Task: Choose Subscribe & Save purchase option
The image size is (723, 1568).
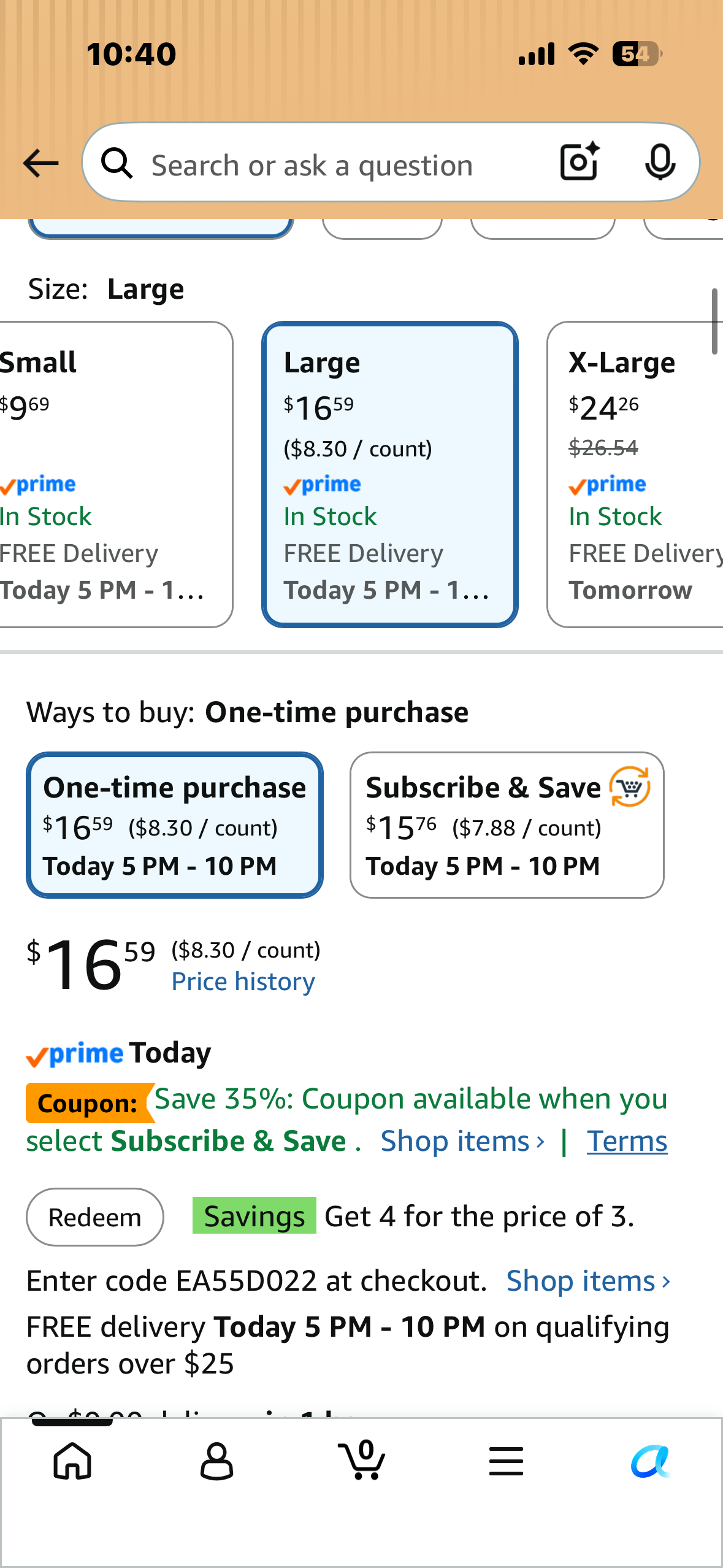Action: [x=507, y=825]
